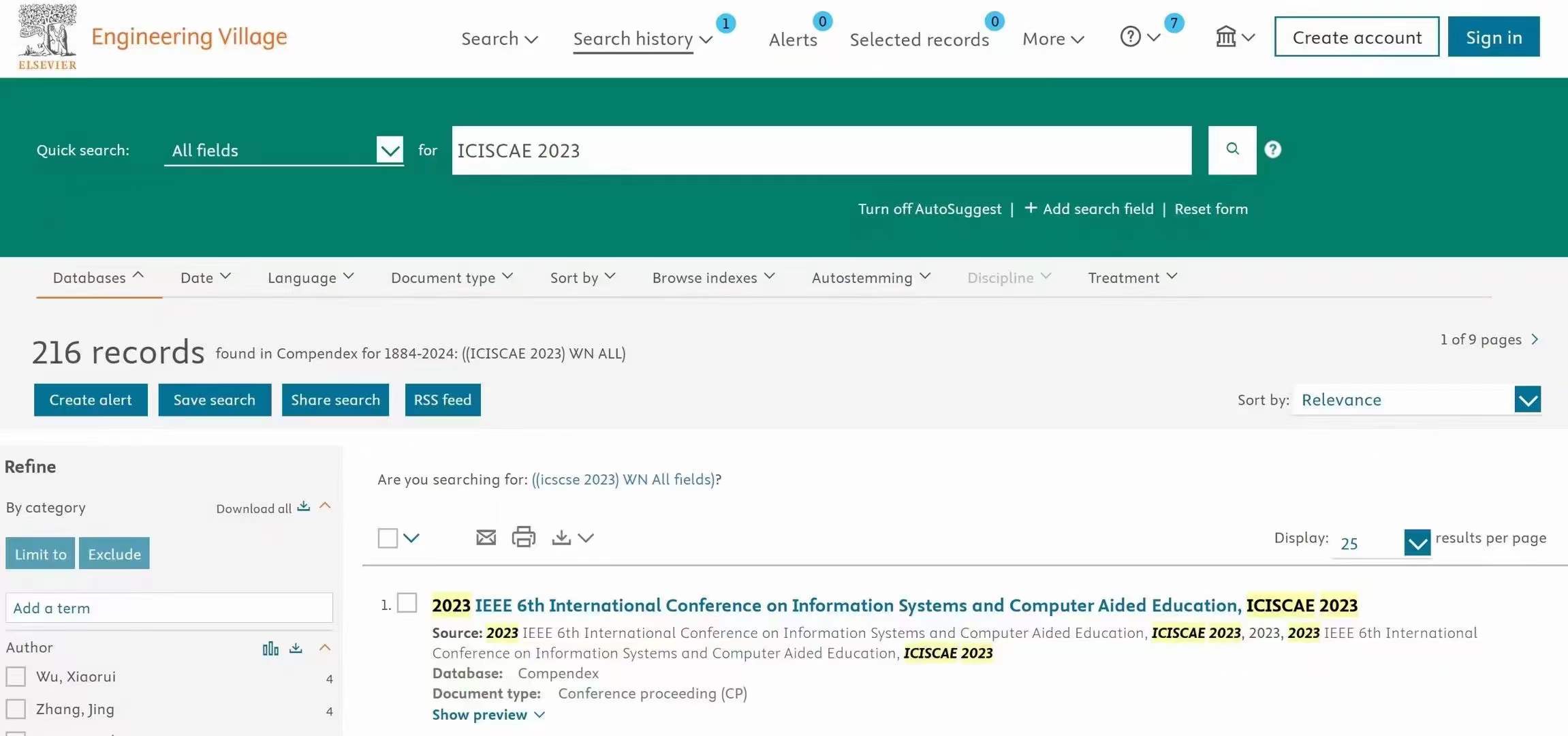Image resolution: width=1568 pixels, height=736 pixels.
Task: Click Save search button
Action: point(215,400)
